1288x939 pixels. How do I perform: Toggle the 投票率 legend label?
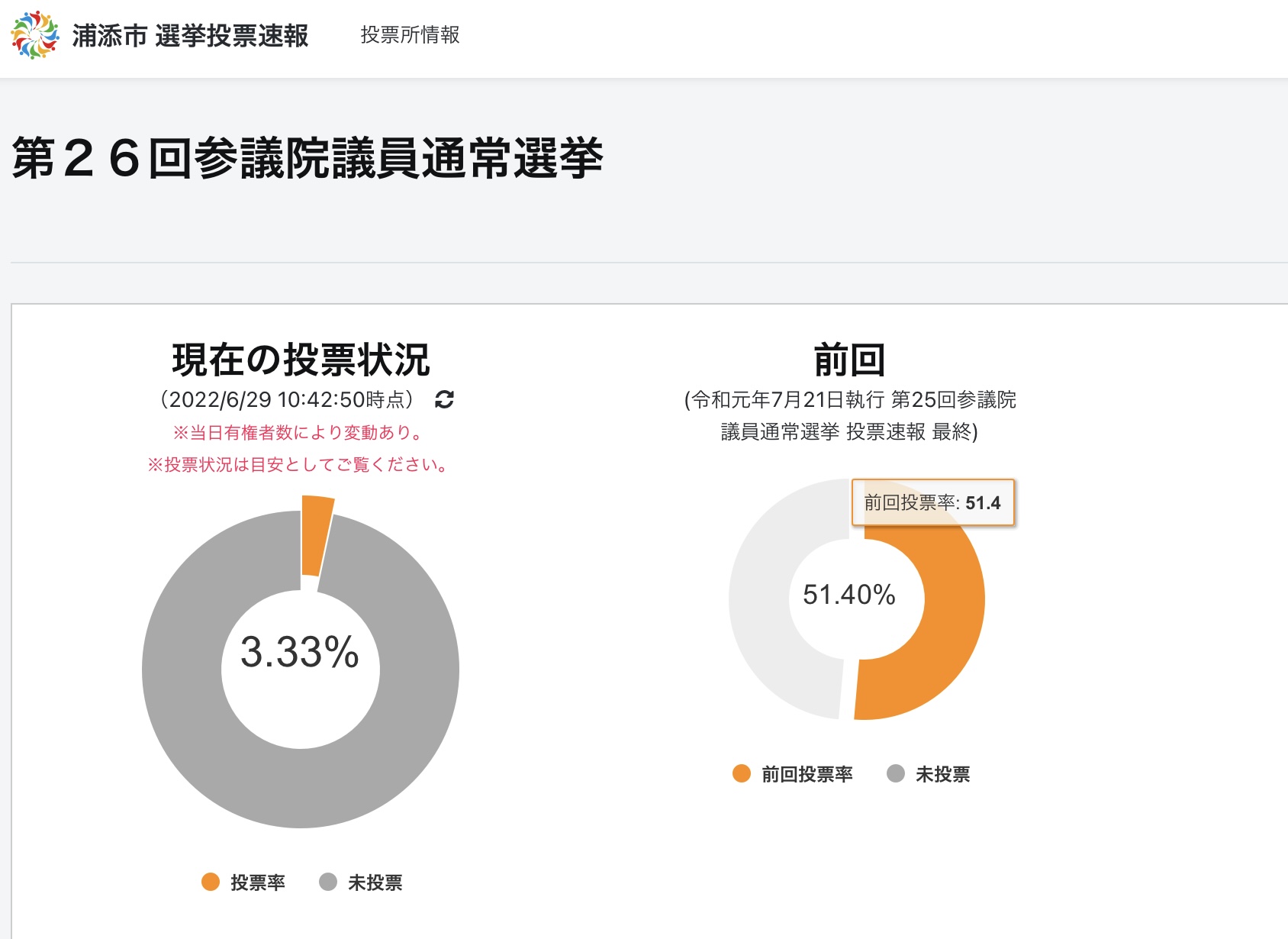pos(258,883)
